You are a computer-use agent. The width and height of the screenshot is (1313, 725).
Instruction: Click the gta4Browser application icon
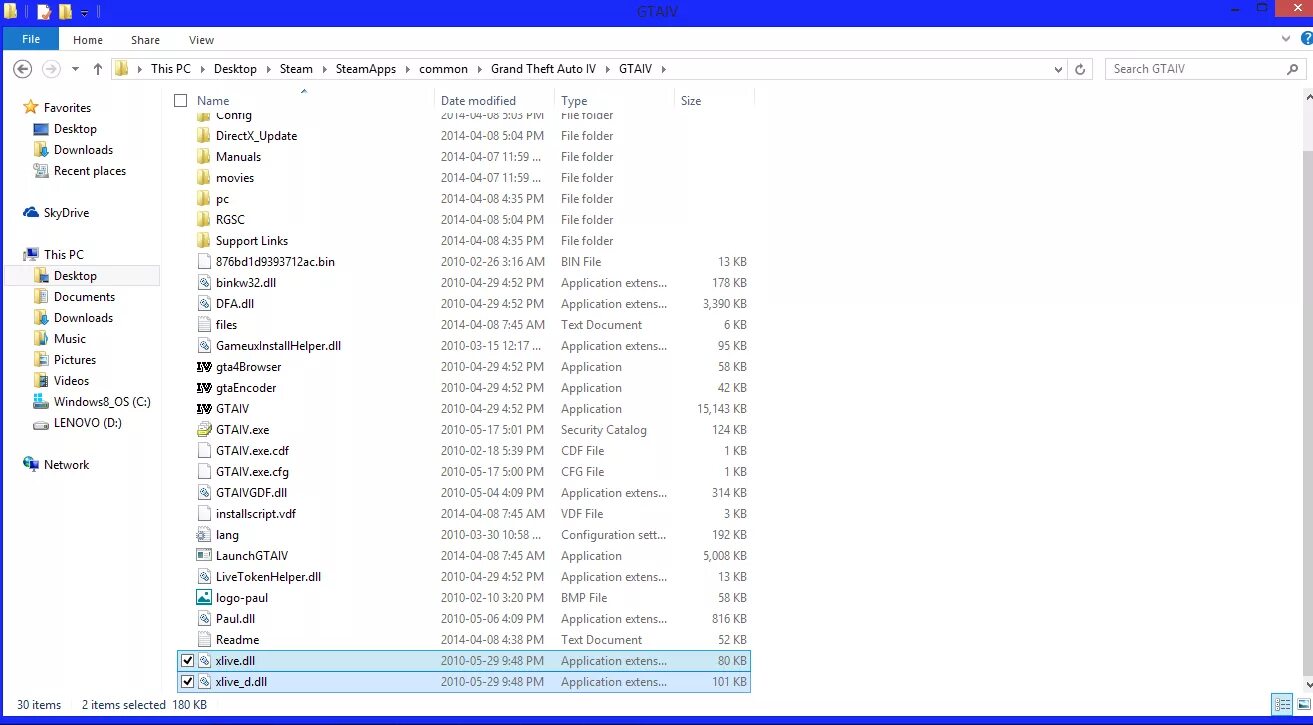205,367
